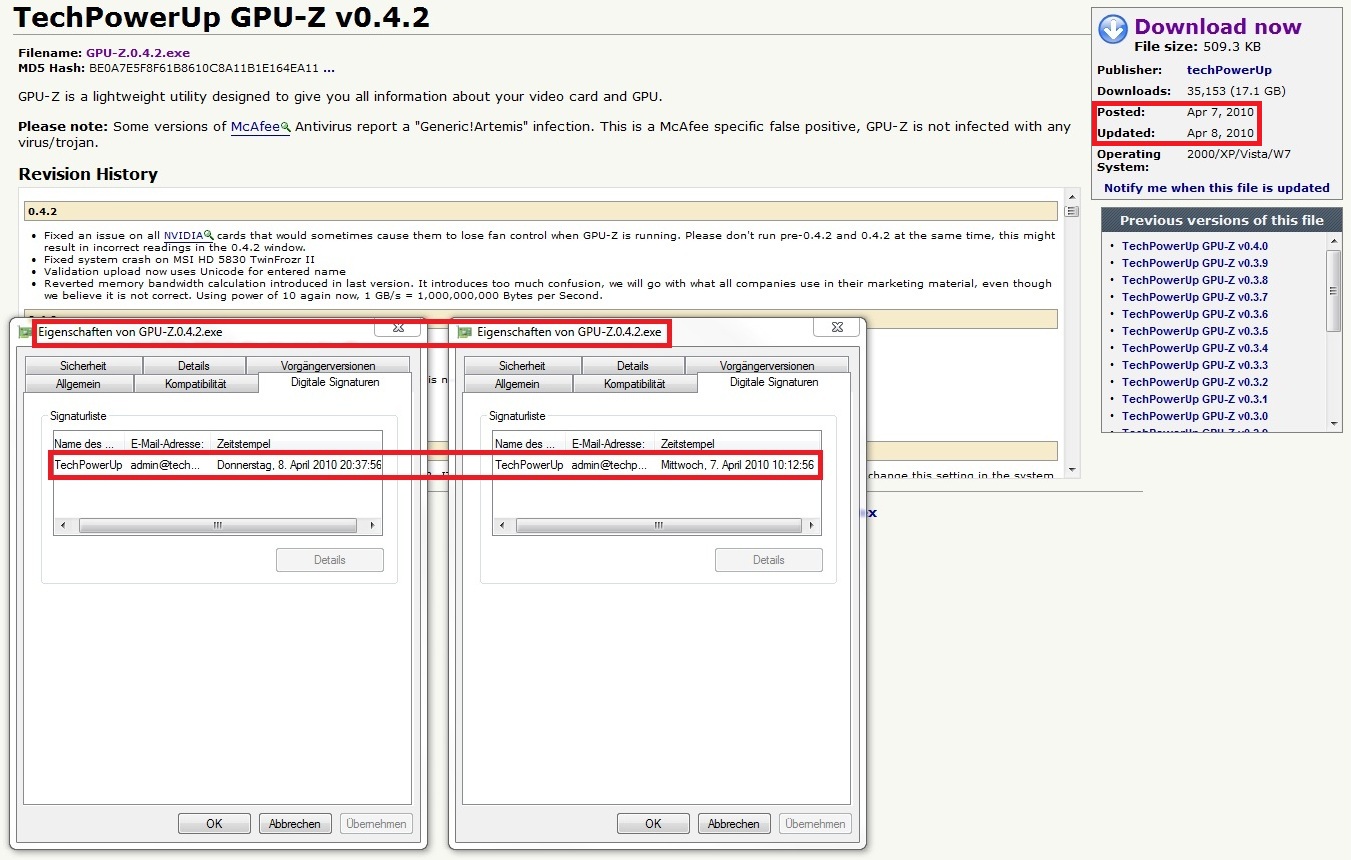Open TechPowerUp GPU-Z v0.4.0 previous version
Screen dimensions: 1351x860
pyautogui.click(x=1194, y=246)
